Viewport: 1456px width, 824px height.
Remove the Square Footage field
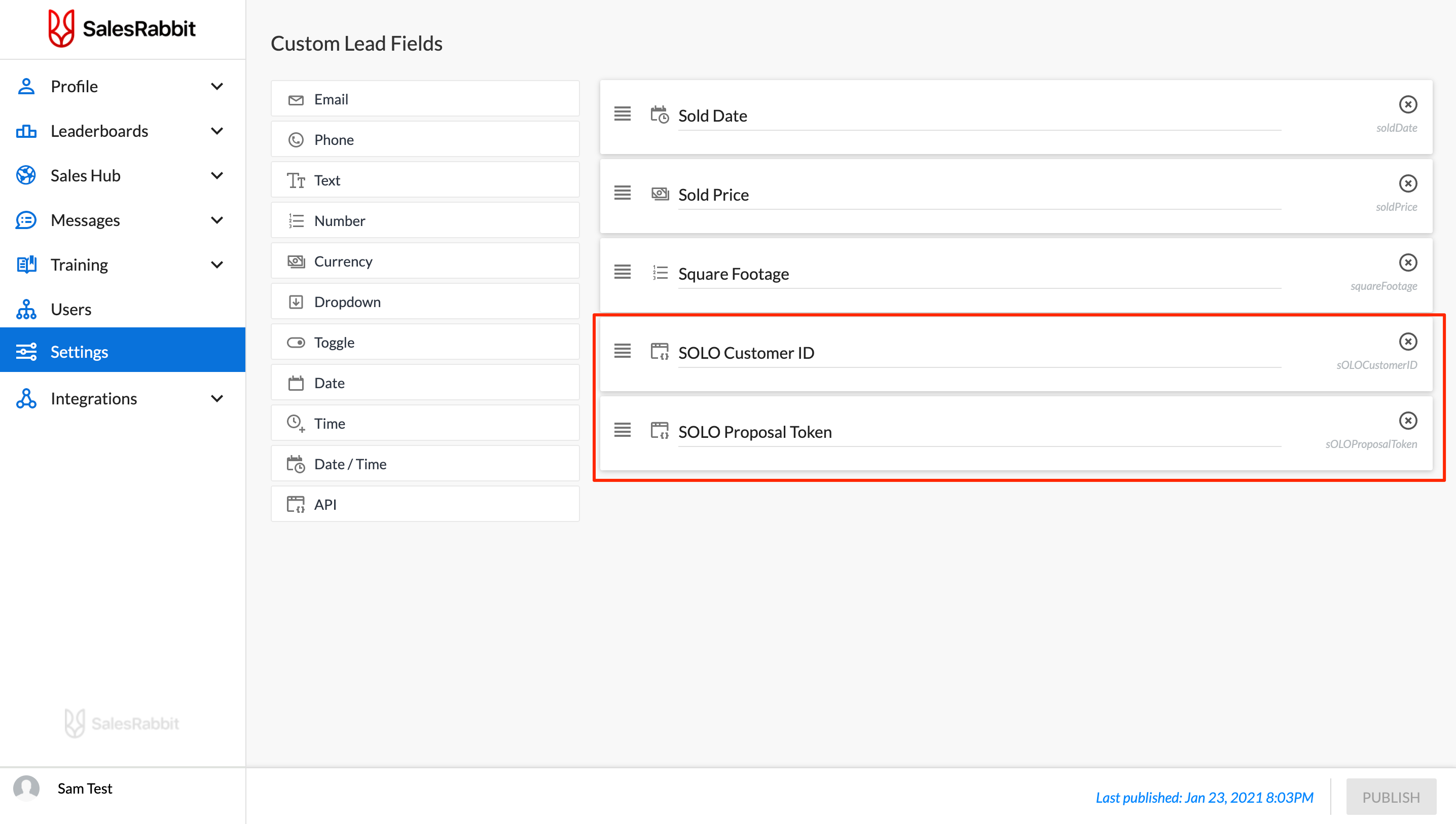[1407, 263]
